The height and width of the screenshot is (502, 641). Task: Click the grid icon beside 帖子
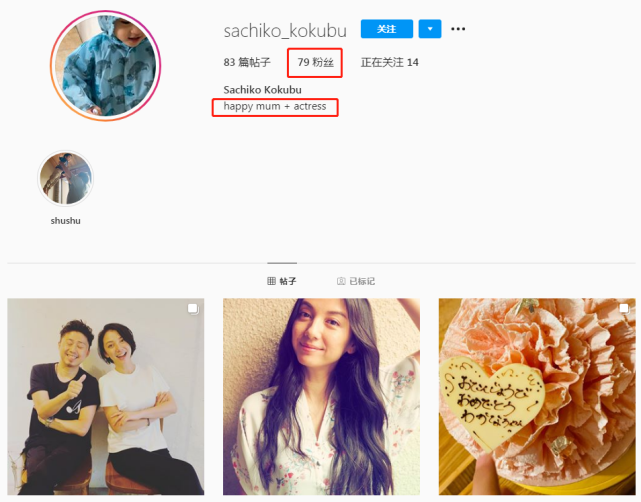click(271, 281)
